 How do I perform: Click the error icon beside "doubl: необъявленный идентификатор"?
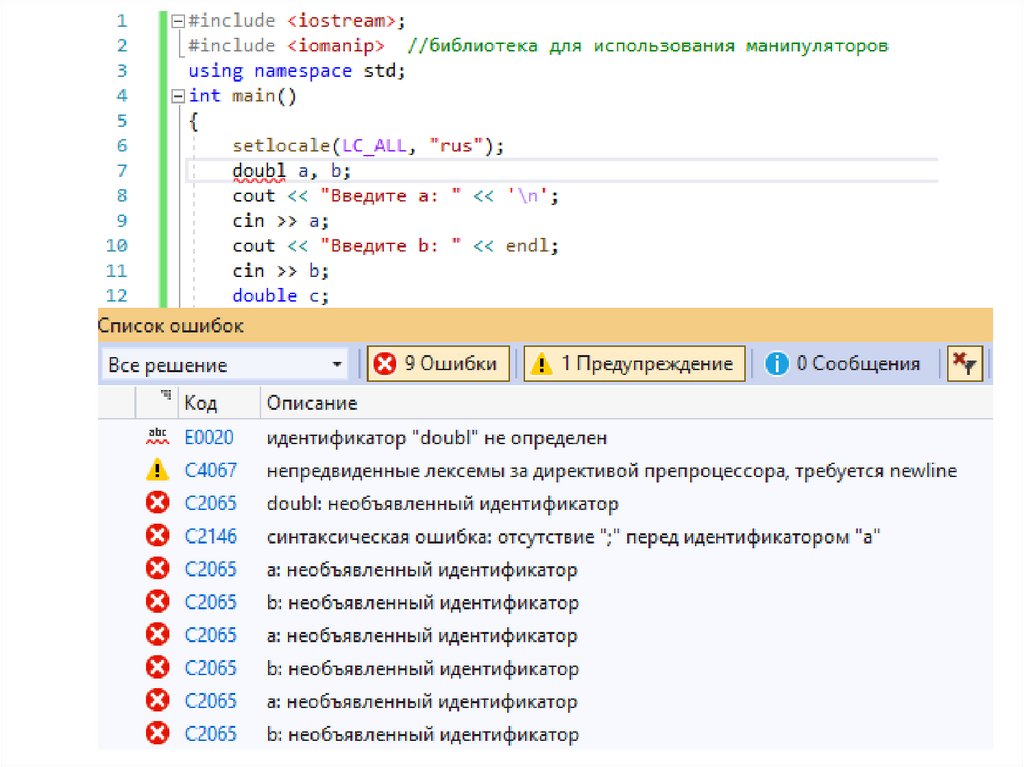pos(157,503)
